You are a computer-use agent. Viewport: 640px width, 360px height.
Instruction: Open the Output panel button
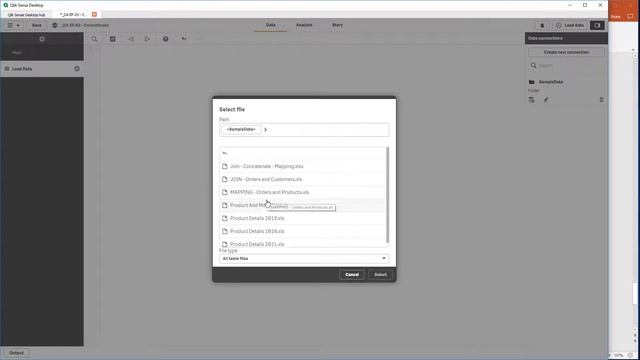click(x=16, y=353)
